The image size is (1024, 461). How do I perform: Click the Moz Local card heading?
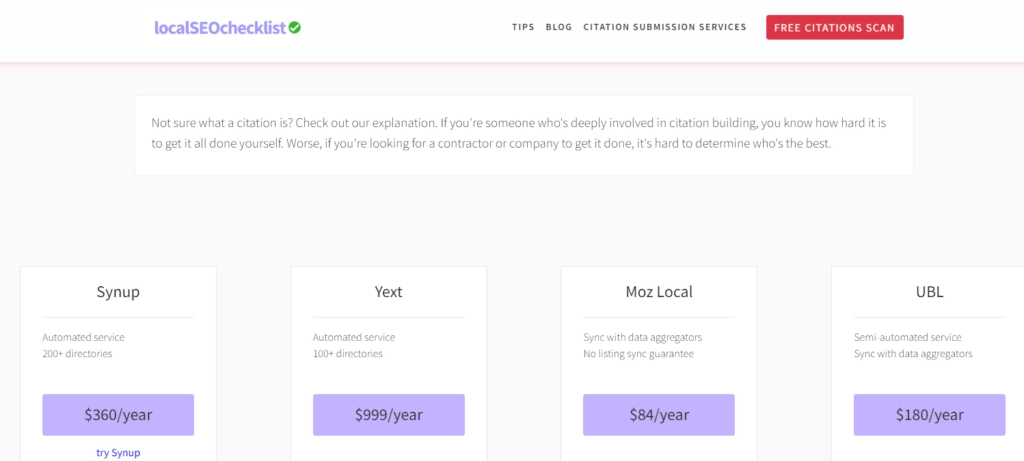(x=658, y=292)
